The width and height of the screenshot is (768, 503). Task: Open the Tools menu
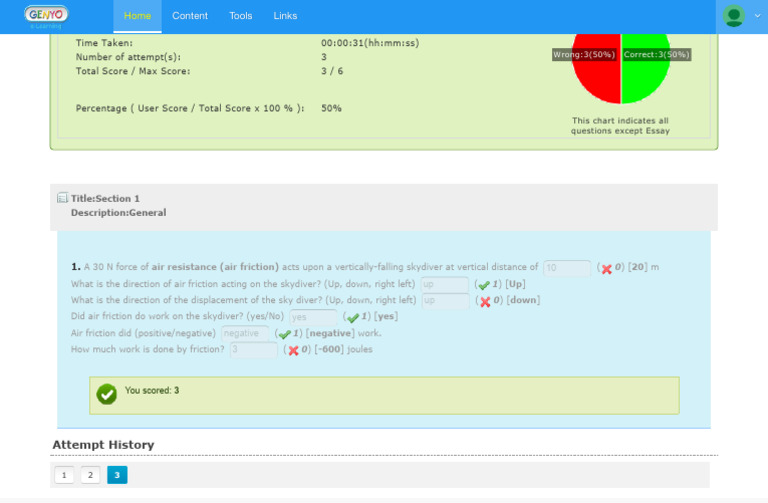240,16
